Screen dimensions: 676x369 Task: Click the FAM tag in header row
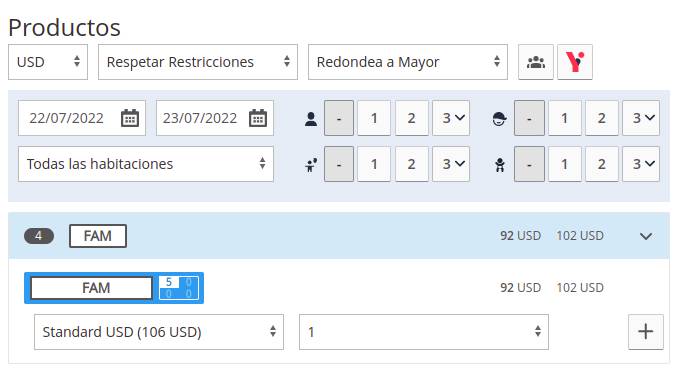point(98,236)
